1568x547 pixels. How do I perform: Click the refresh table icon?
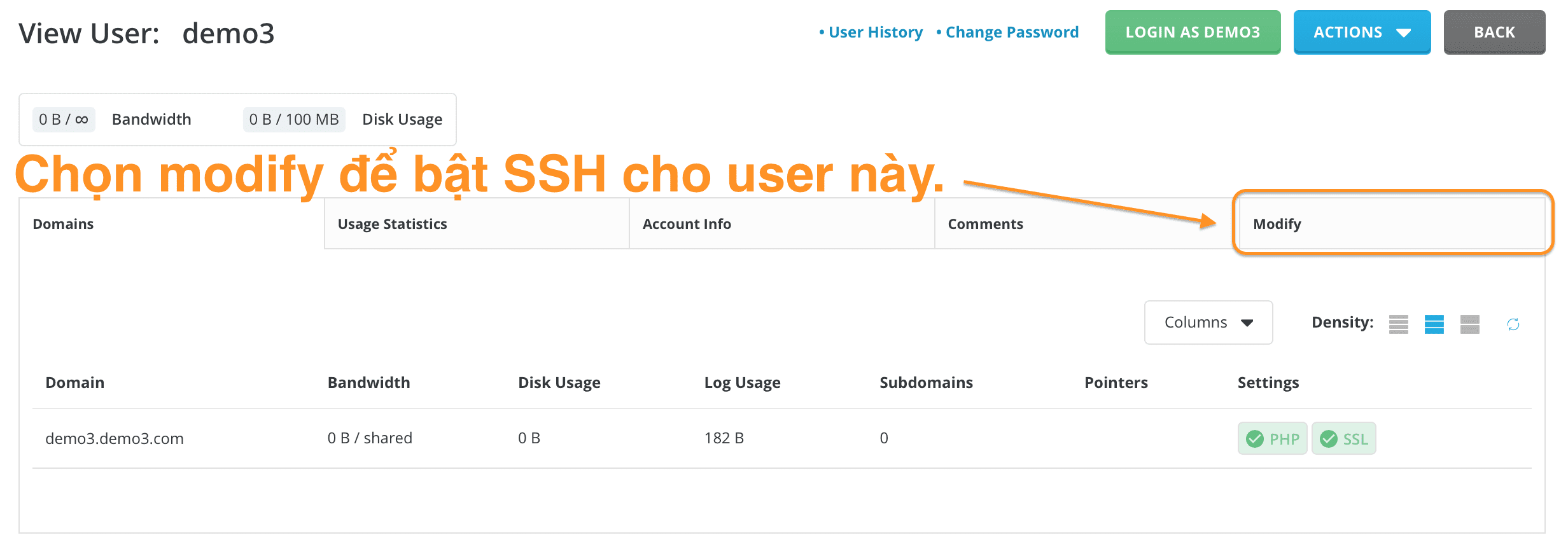coord(1513,324)
